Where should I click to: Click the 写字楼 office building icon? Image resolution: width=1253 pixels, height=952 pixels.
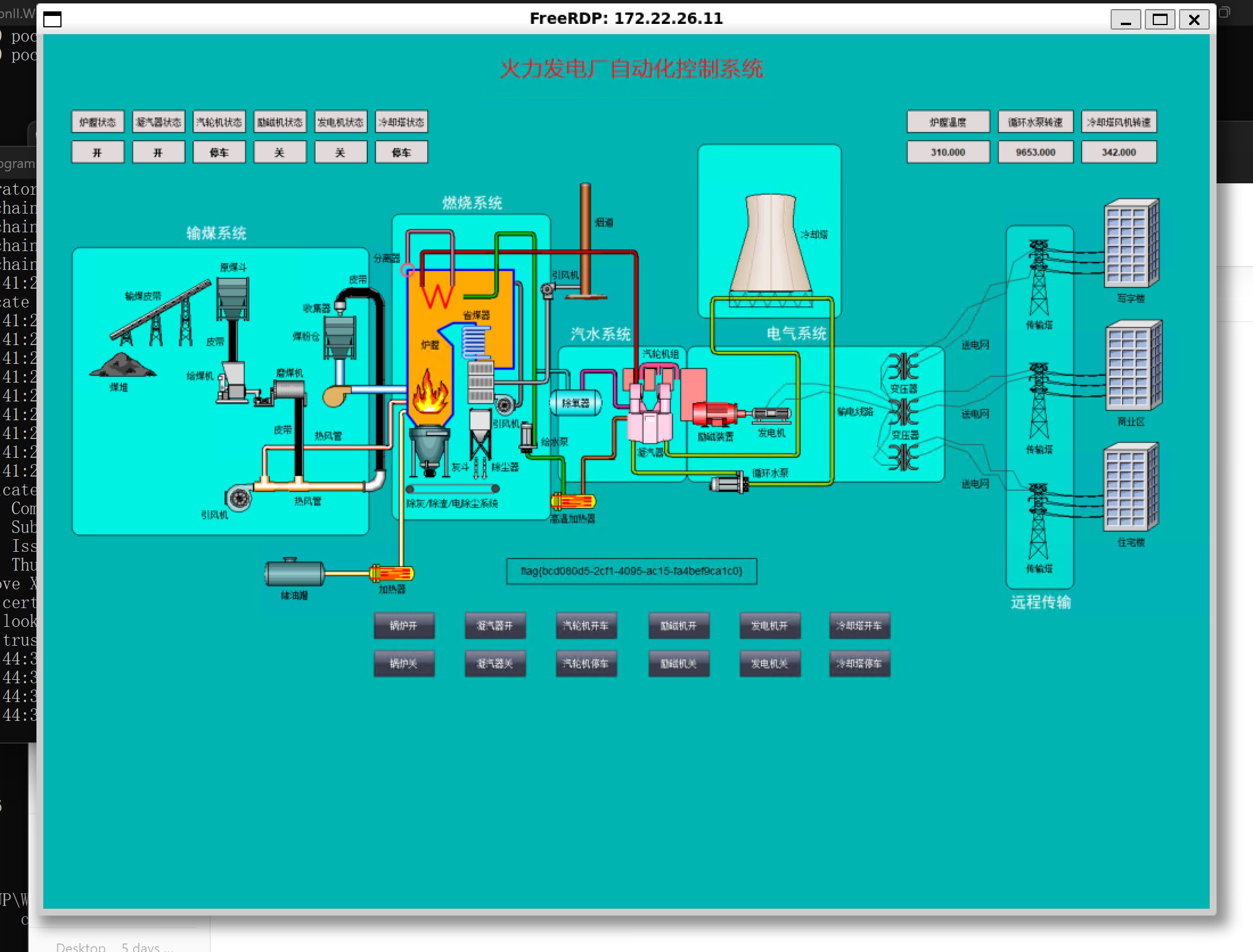coord(1131,244)
